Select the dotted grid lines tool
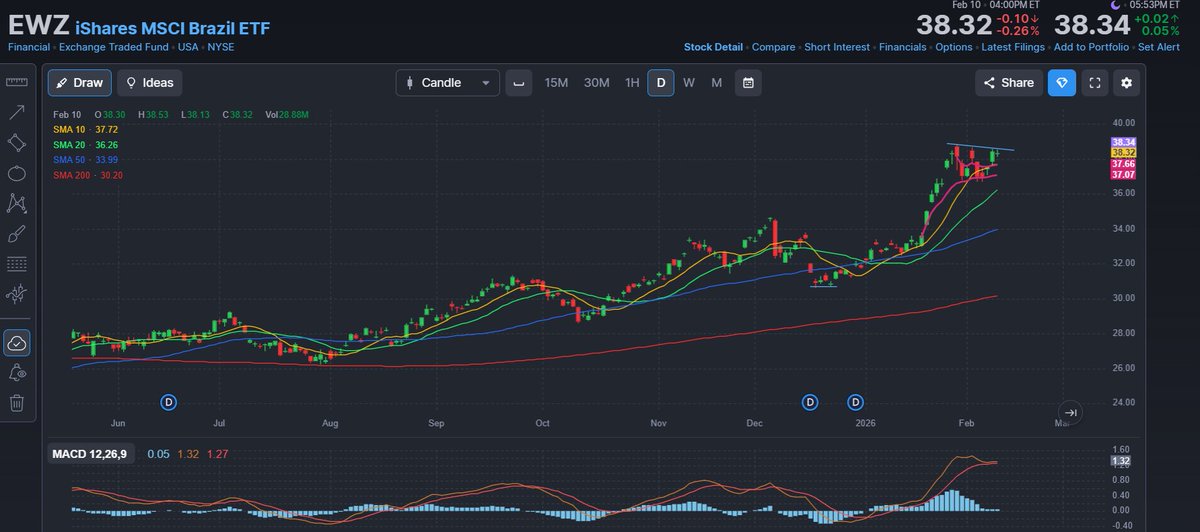The width and height of the screenshot is (1200, 532). (16, 264)
